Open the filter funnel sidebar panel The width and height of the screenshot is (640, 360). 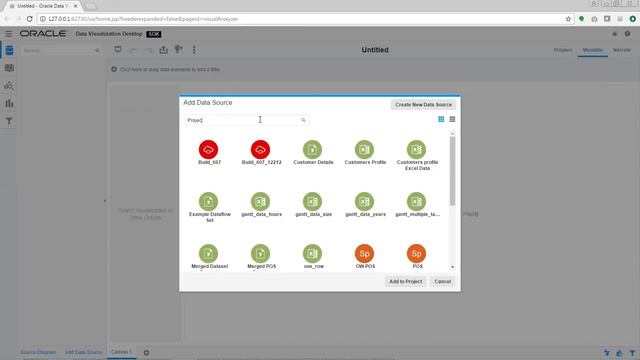[9, 121]
